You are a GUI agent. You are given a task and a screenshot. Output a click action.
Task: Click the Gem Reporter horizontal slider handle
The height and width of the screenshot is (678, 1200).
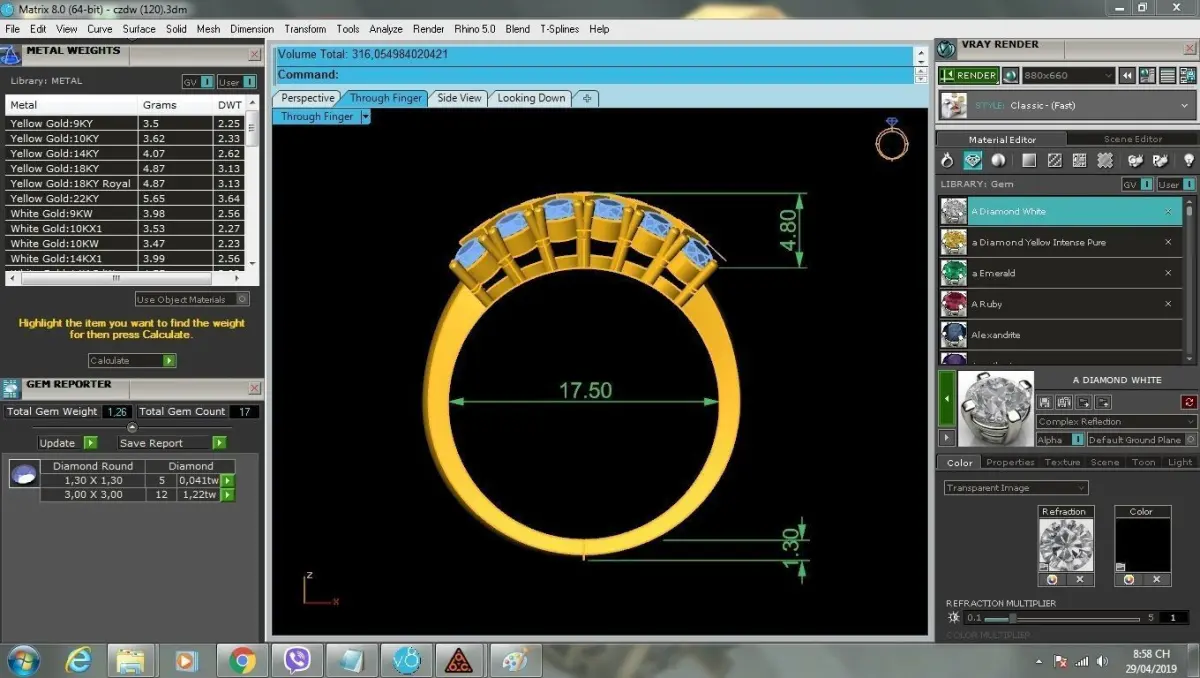pyautogui.click(x=132, y=428)
